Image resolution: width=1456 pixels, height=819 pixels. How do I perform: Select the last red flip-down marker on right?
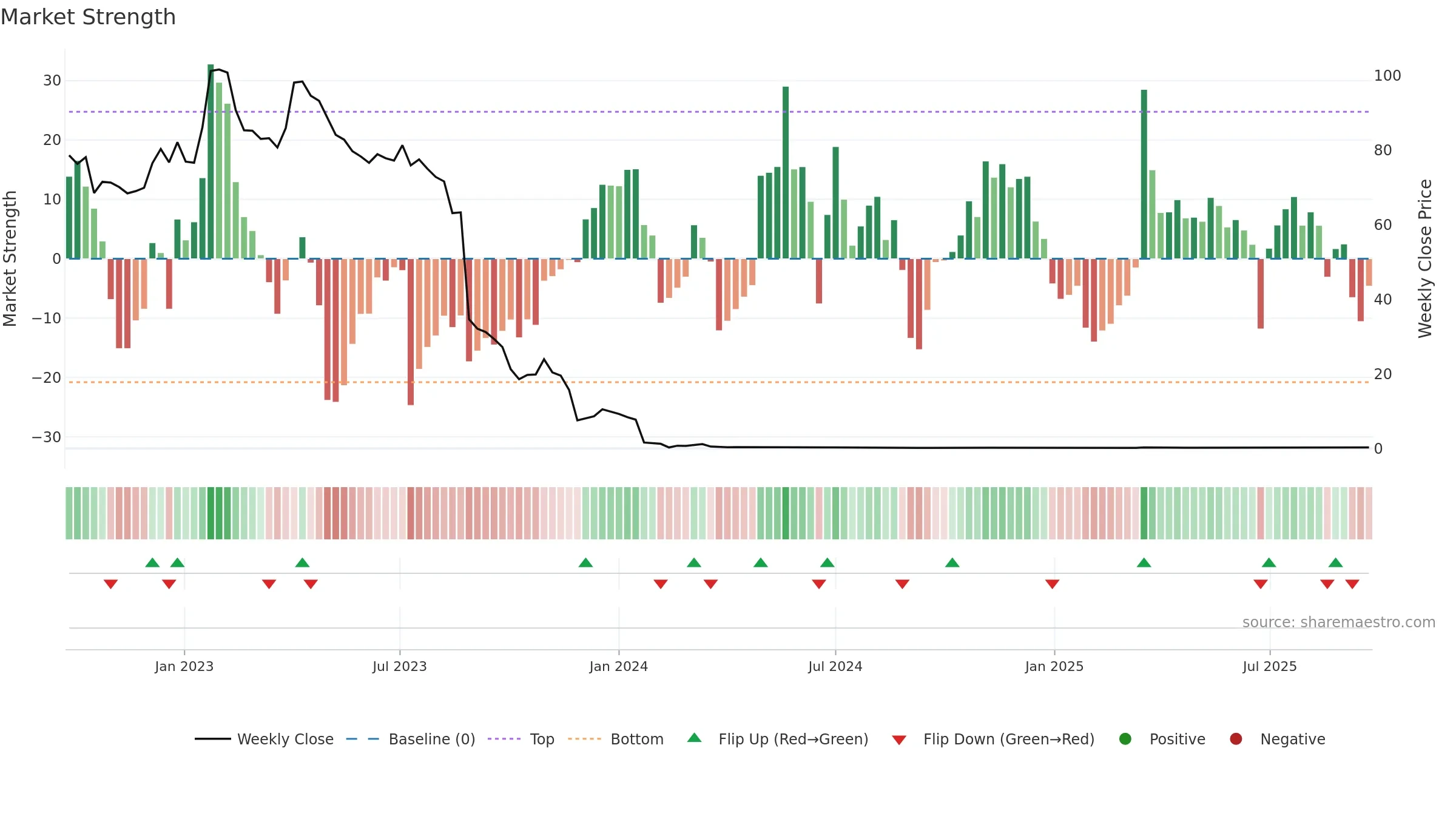click(x=1352, y=584)
